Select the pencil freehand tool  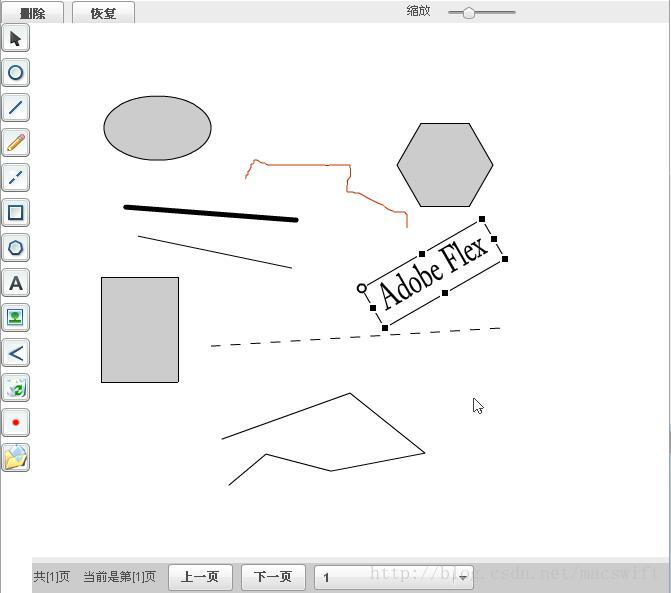pyautogui.click(x=16, y=142)
